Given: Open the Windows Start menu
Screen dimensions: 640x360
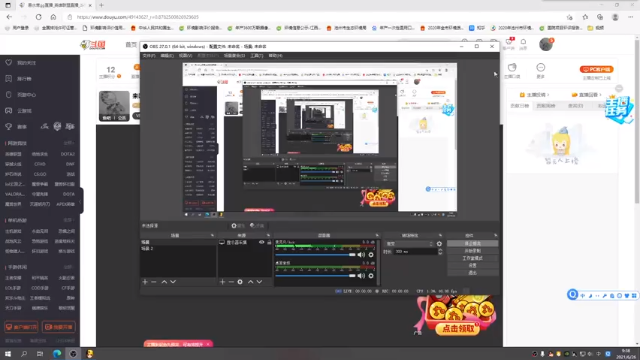Looking at the screenshot, I should 8,354.
